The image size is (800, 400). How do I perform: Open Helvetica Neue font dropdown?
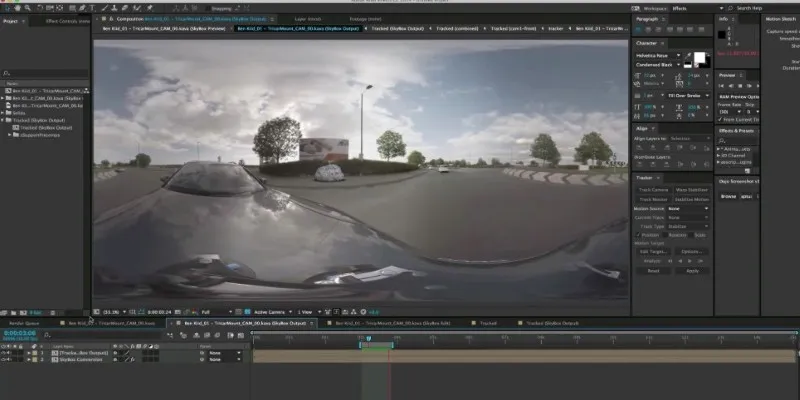pos(658,55)
